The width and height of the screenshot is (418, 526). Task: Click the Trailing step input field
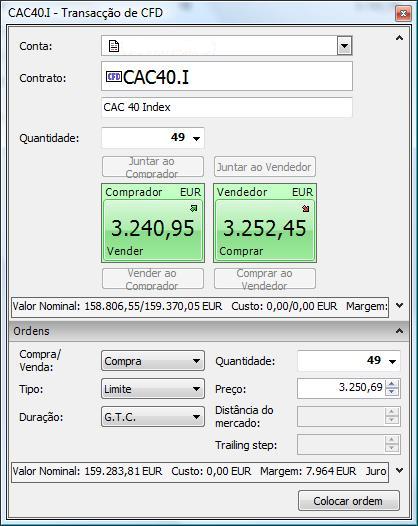tap(349, 444)
